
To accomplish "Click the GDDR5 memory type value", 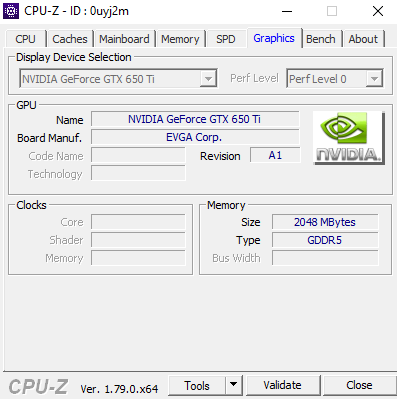I will [x=325, y=240].
